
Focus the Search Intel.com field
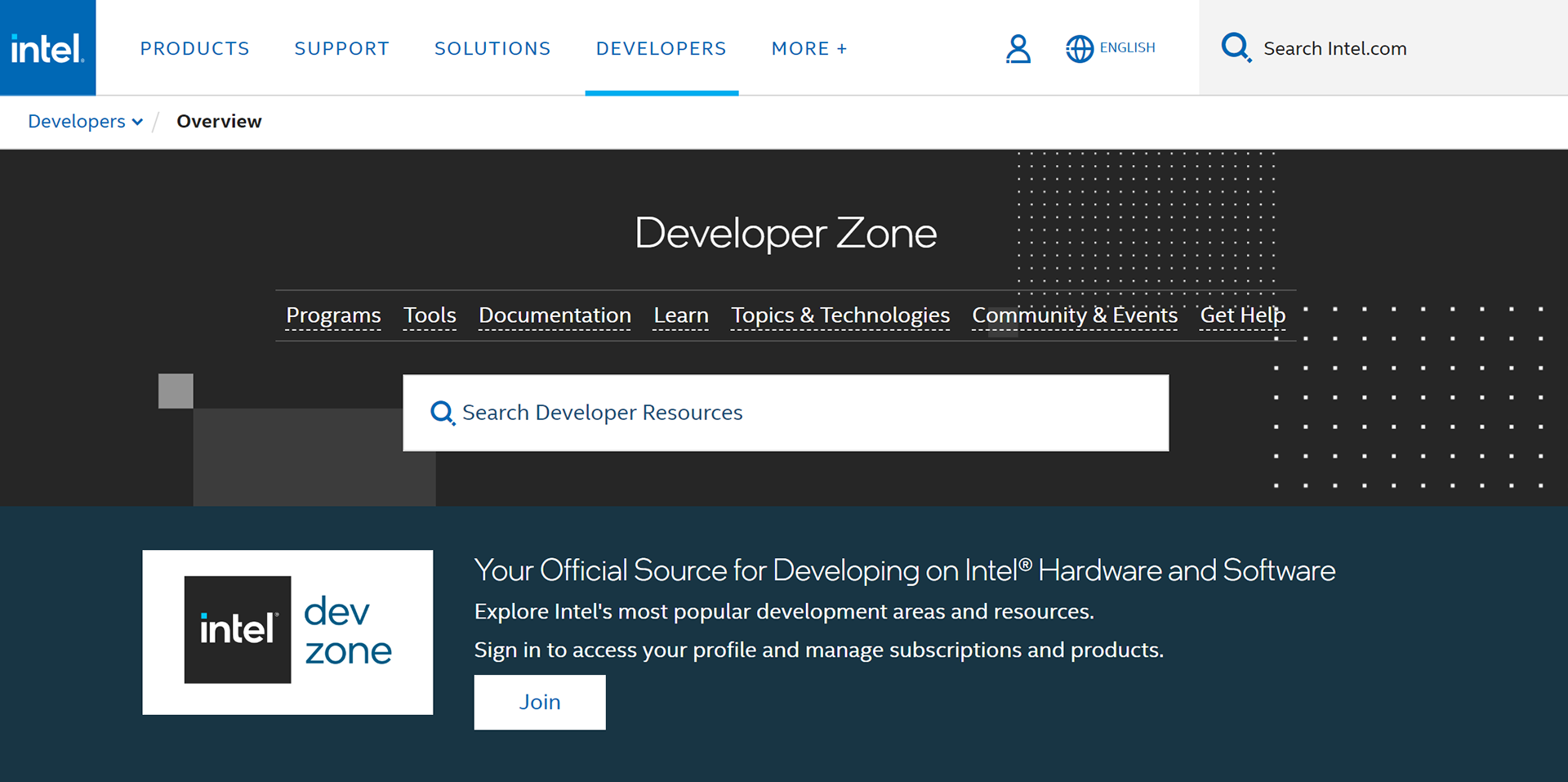point(1383,47)
